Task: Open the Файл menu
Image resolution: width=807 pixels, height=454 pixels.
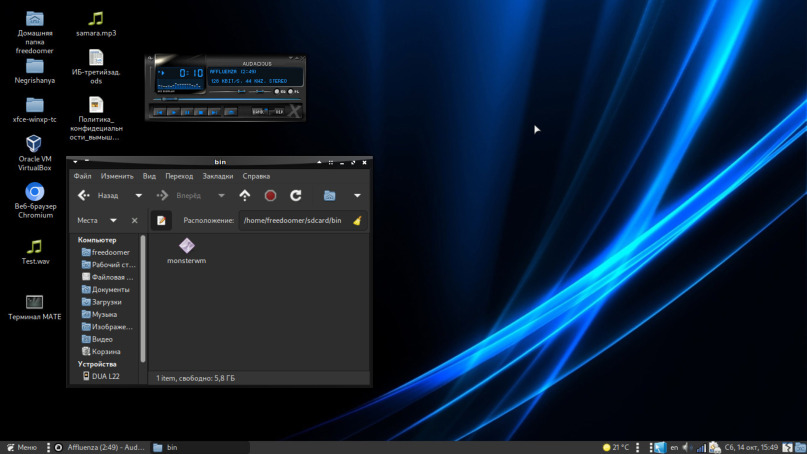Action: (x=82, y=176)
